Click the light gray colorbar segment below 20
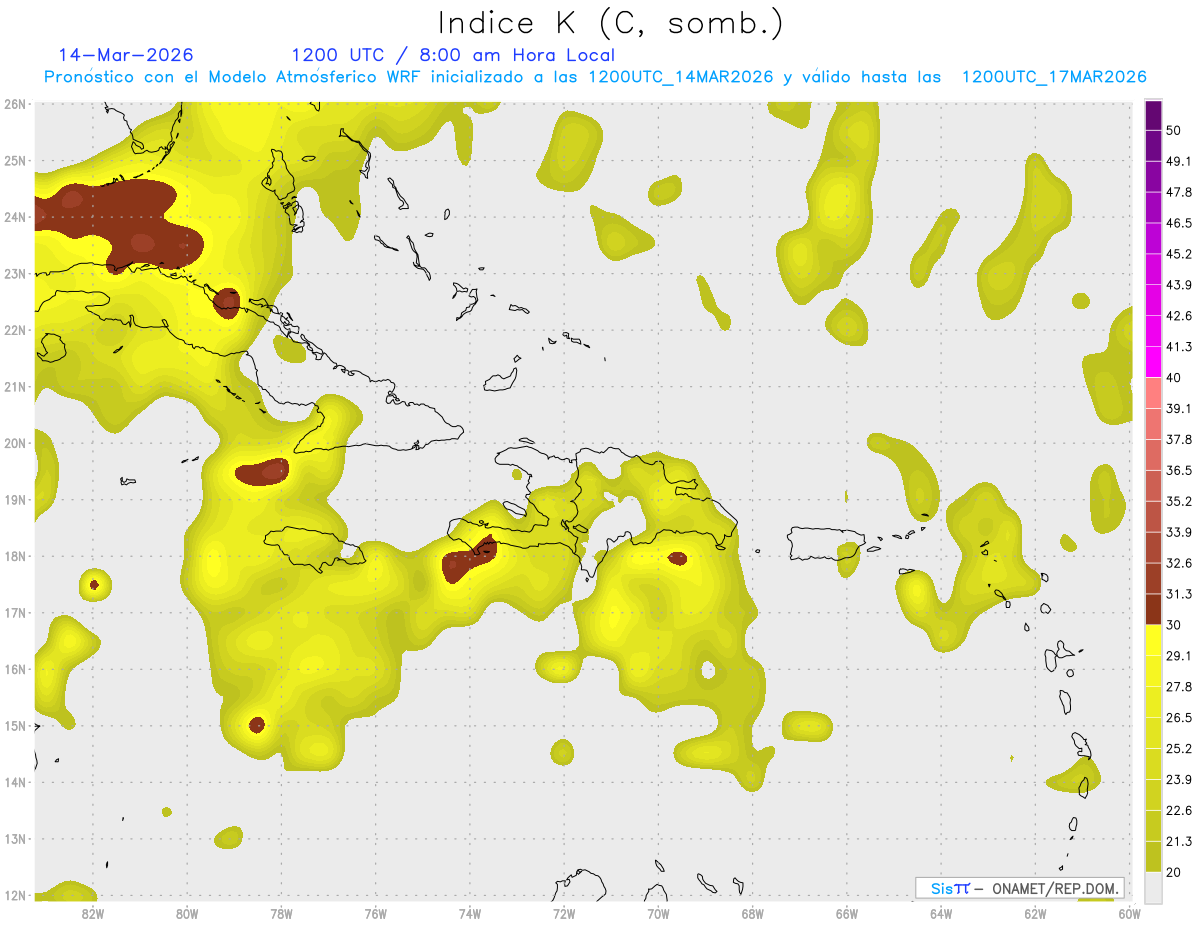 [1153, 887]
